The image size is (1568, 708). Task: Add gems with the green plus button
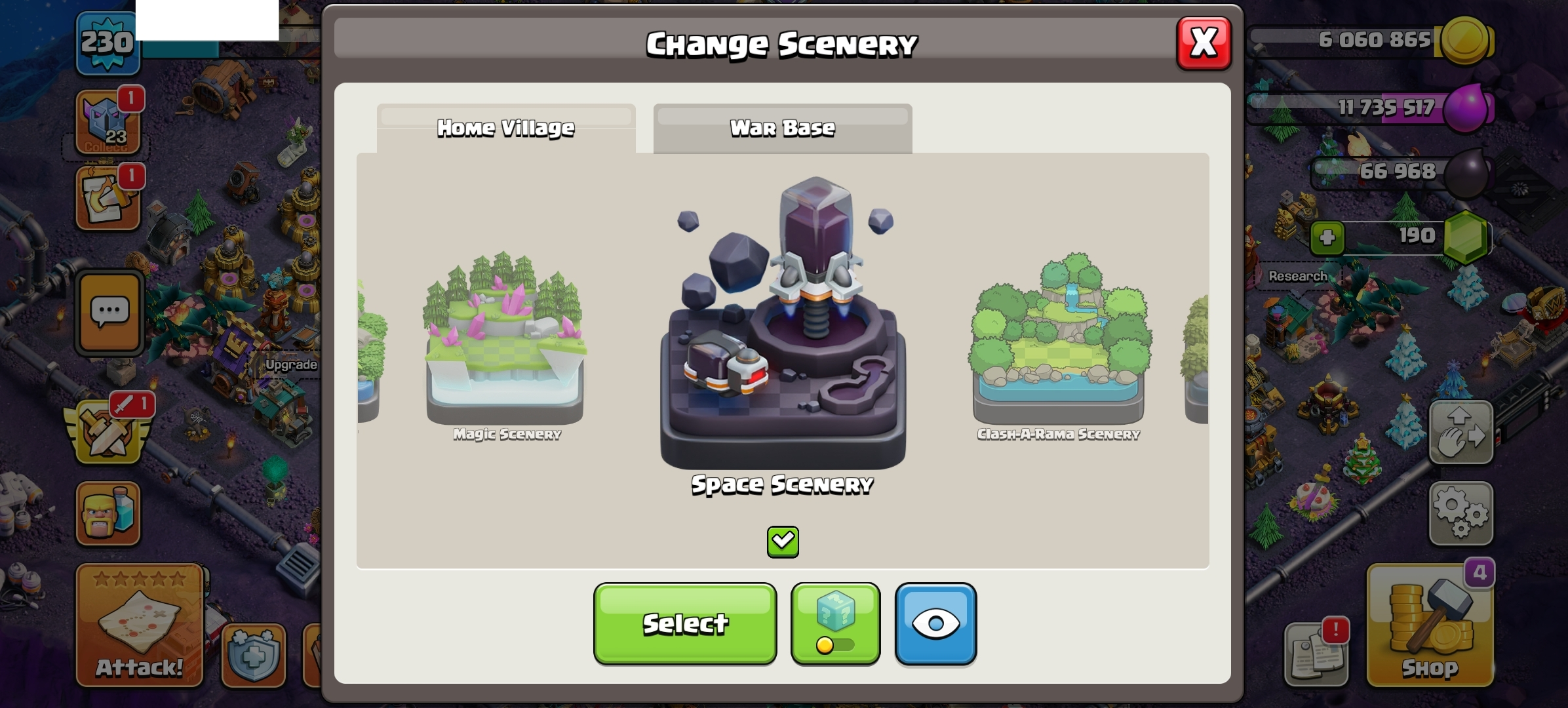tap(1327, 237)
